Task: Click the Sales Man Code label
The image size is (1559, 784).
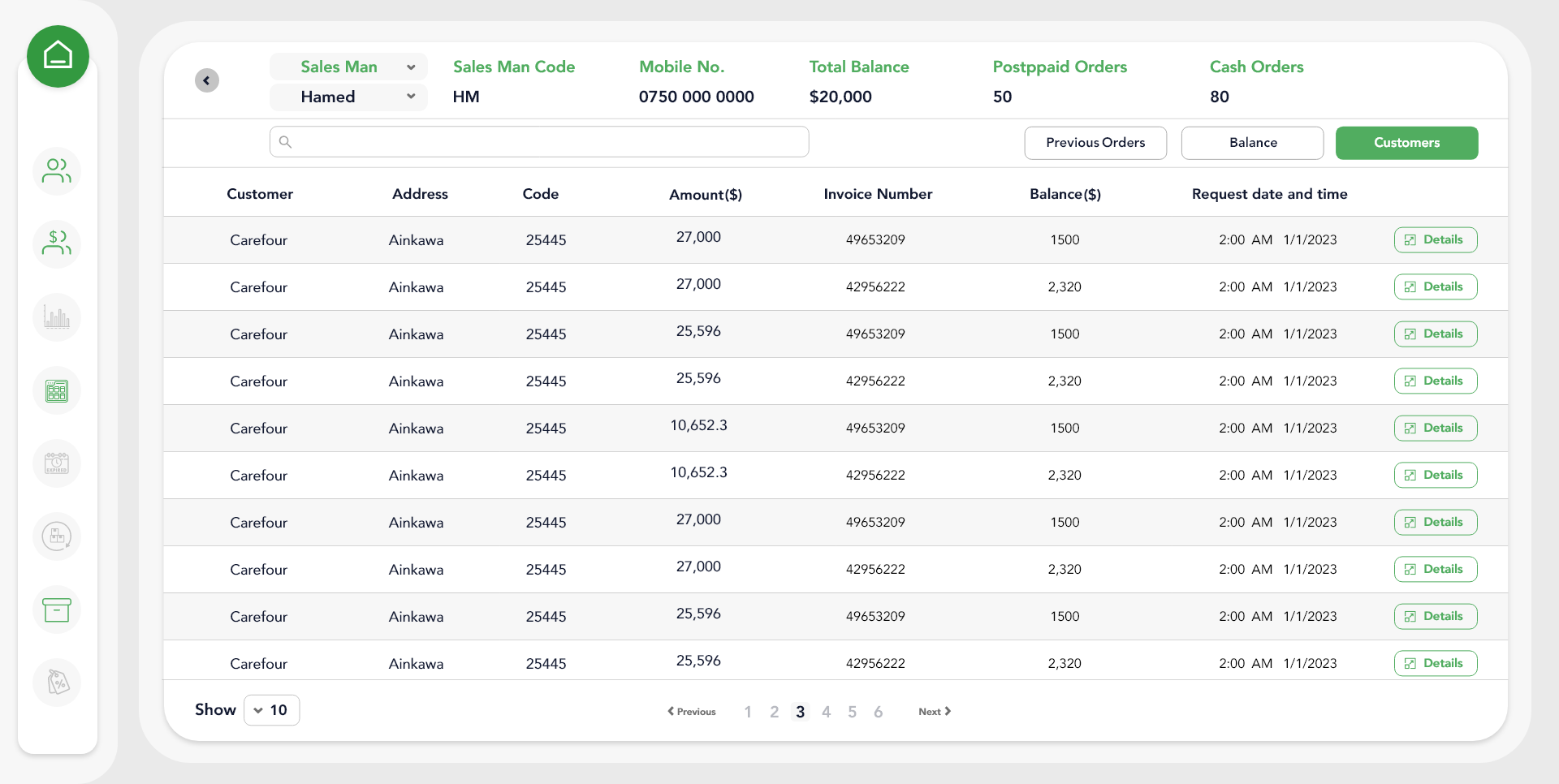Action: pyautogui.click(x=514, y=67)
